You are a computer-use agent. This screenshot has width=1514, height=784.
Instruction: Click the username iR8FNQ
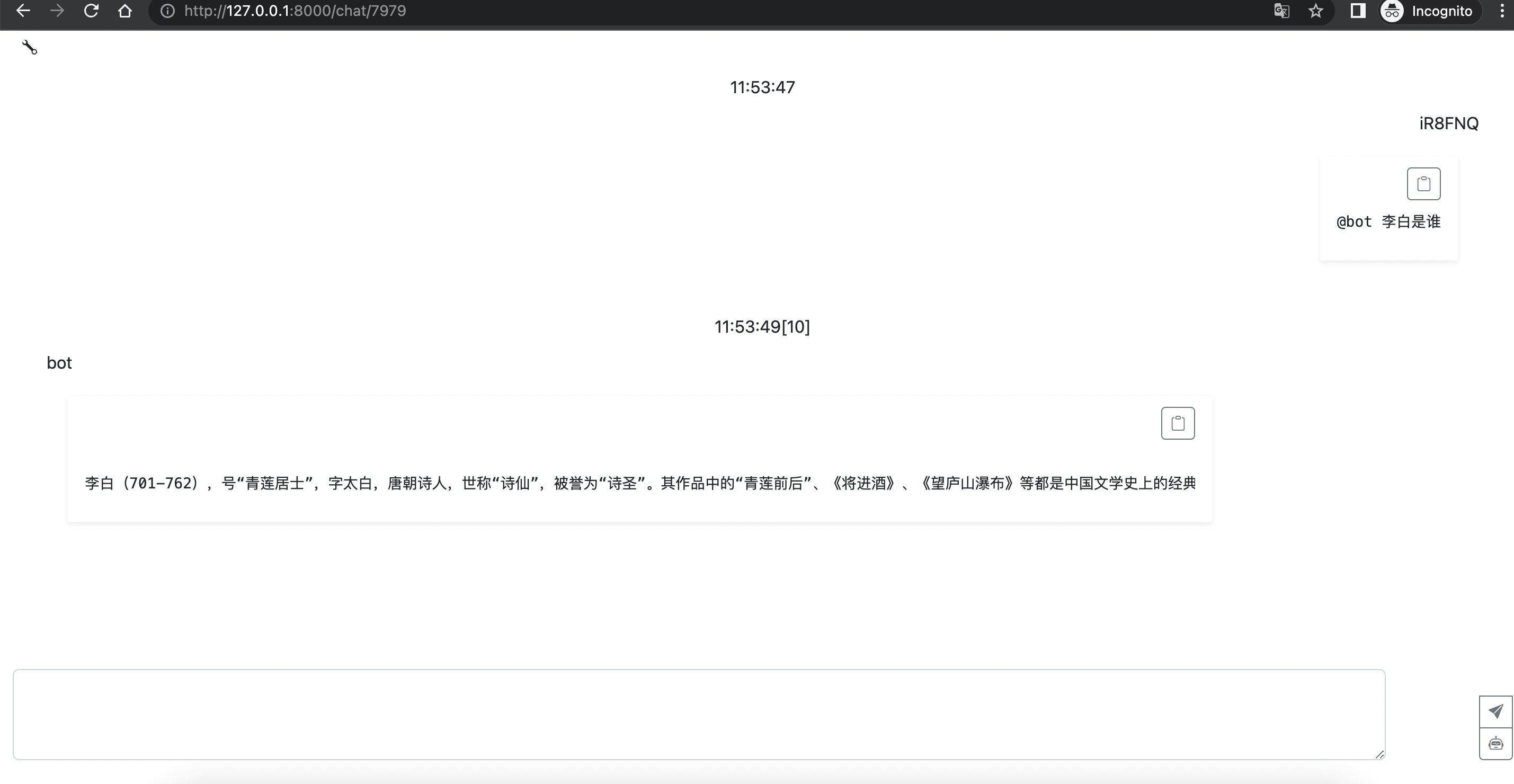coord(1448,123)
